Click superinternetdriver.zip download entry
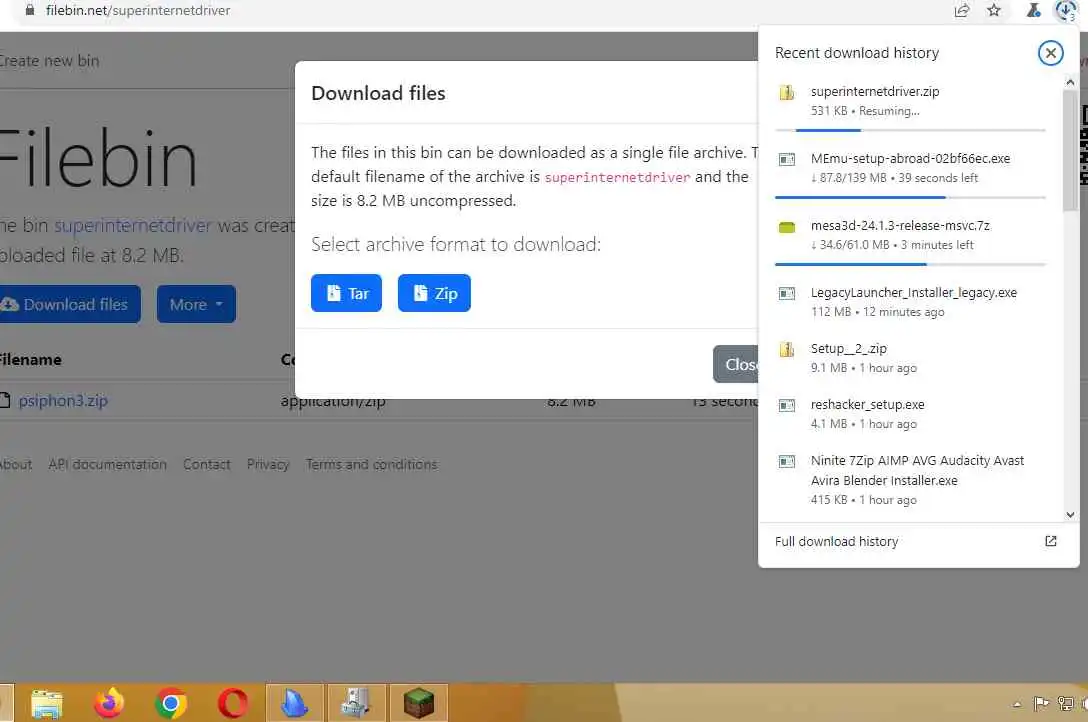 pyautogui.click(x=910, y=101)
